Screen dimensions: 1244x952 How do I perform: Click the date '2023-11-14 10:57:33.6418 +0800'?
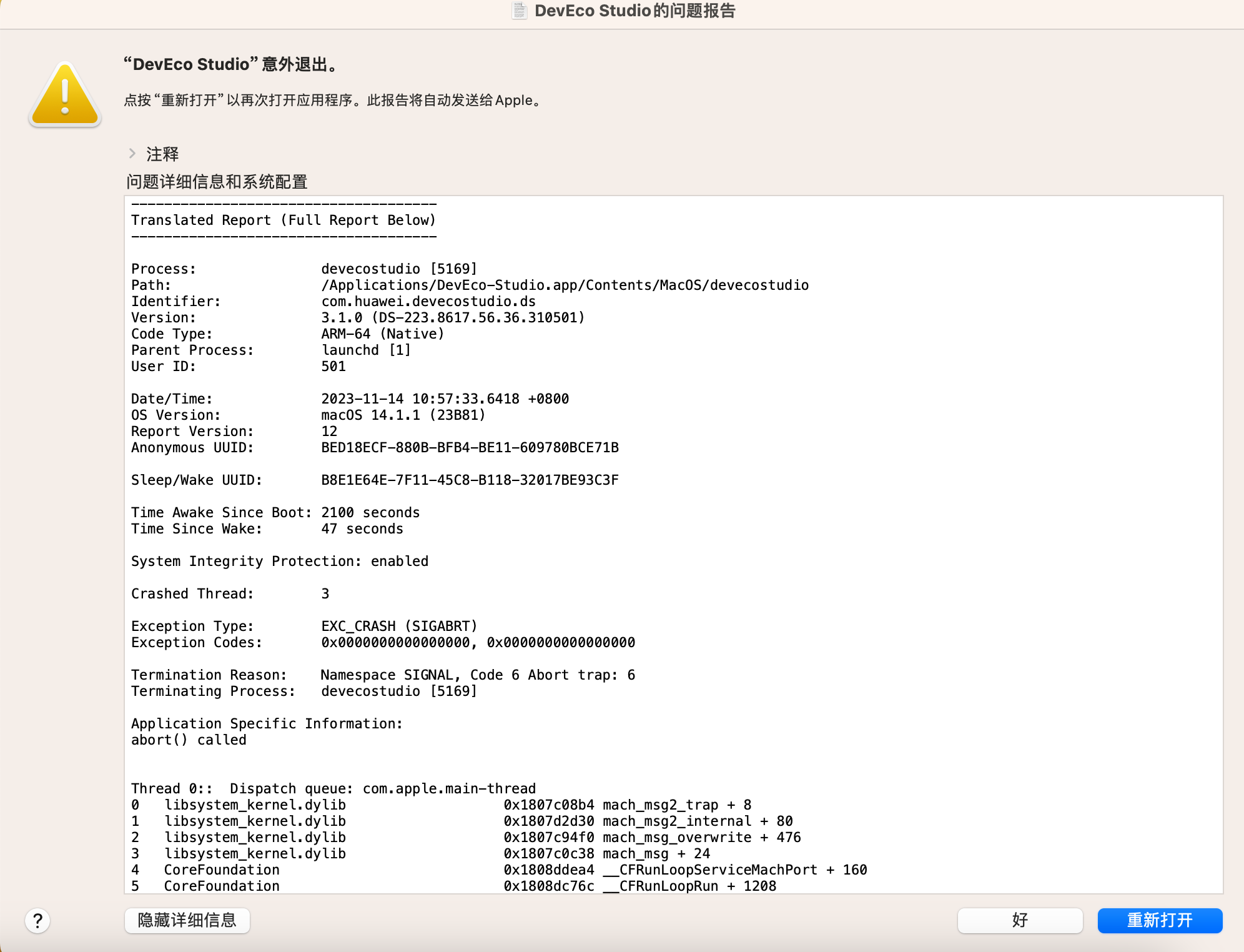[445, 399]
